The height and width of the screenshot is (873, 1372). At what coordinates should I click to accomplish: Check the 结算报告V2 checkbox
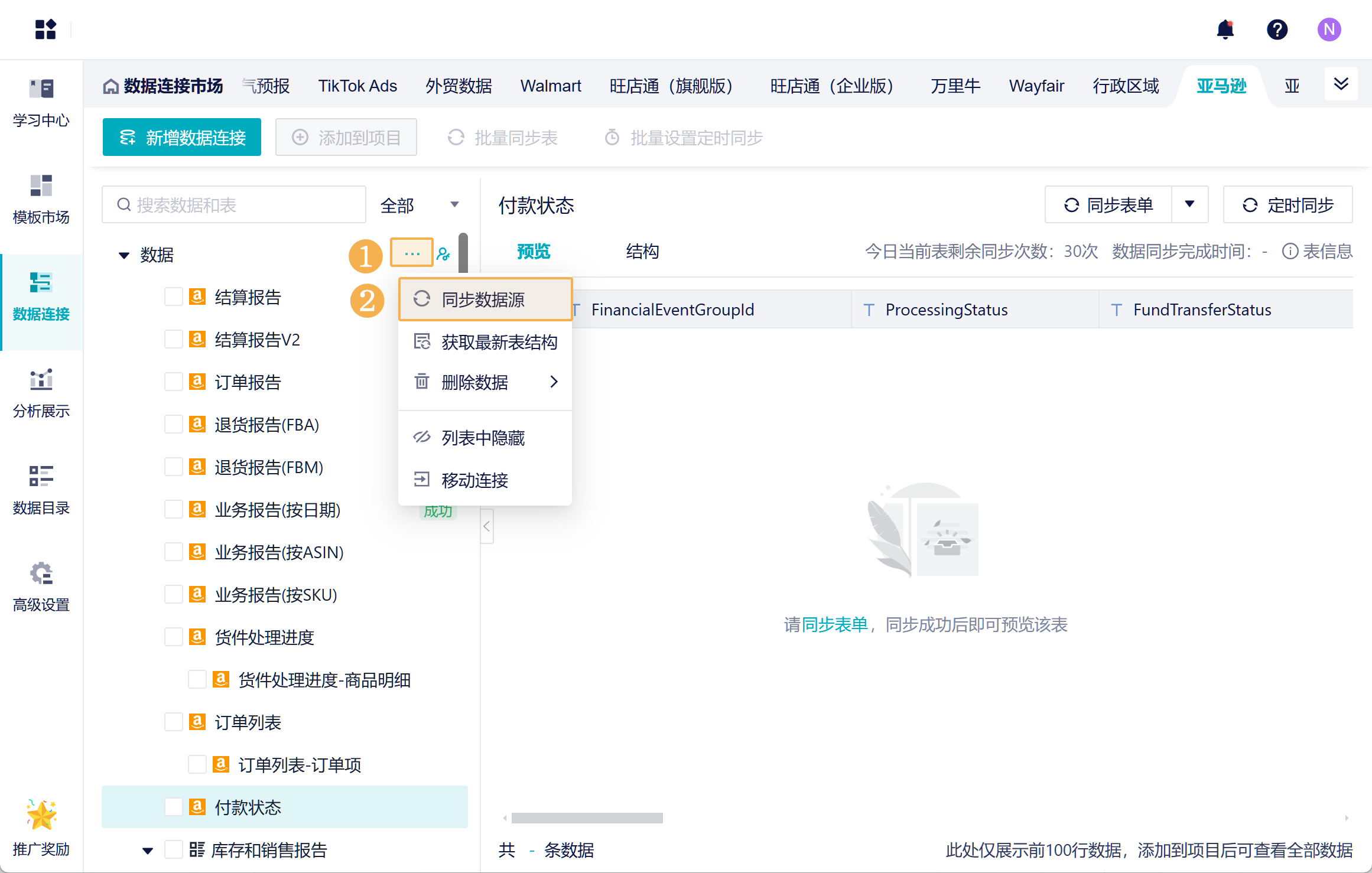173,339
